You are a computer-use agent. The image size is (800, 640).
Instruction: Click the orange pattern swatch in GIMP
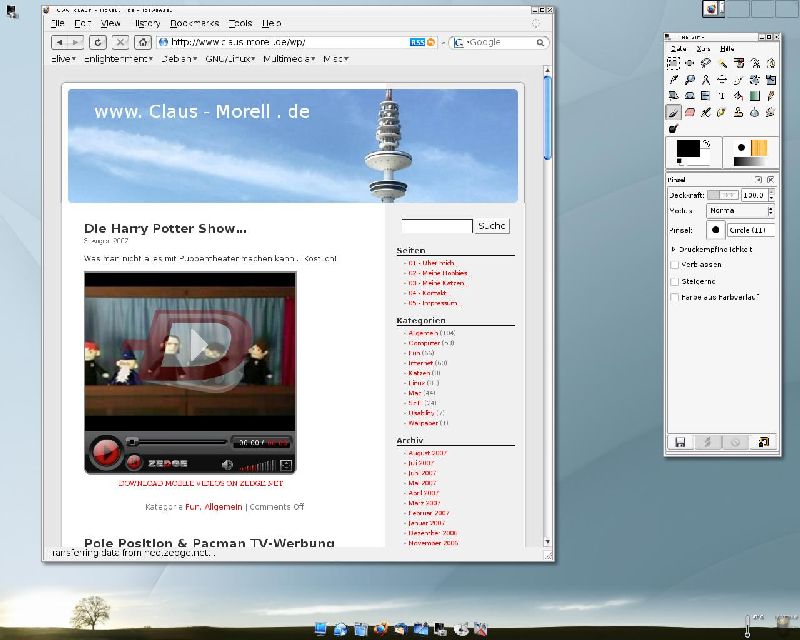point(759,148)
